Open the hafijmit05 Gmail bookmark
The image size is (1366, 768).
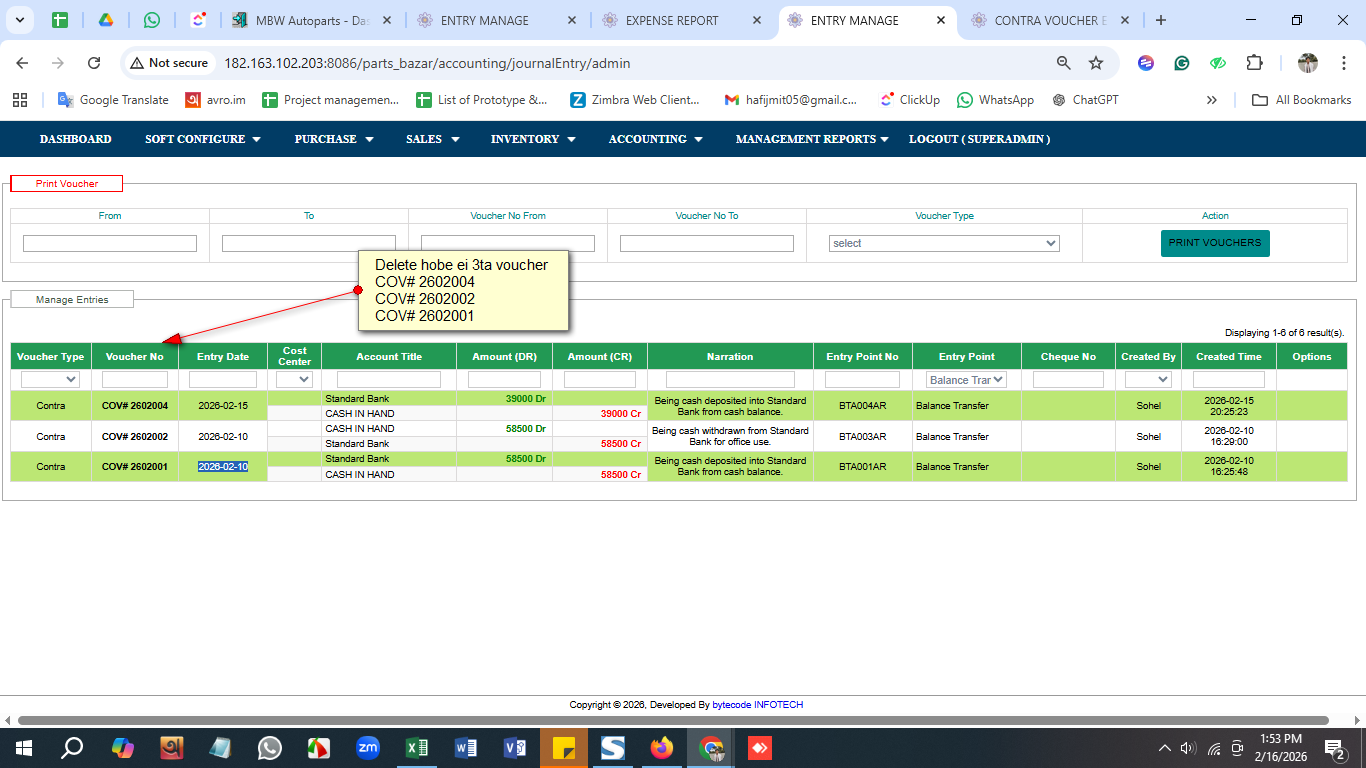(790, 100)
